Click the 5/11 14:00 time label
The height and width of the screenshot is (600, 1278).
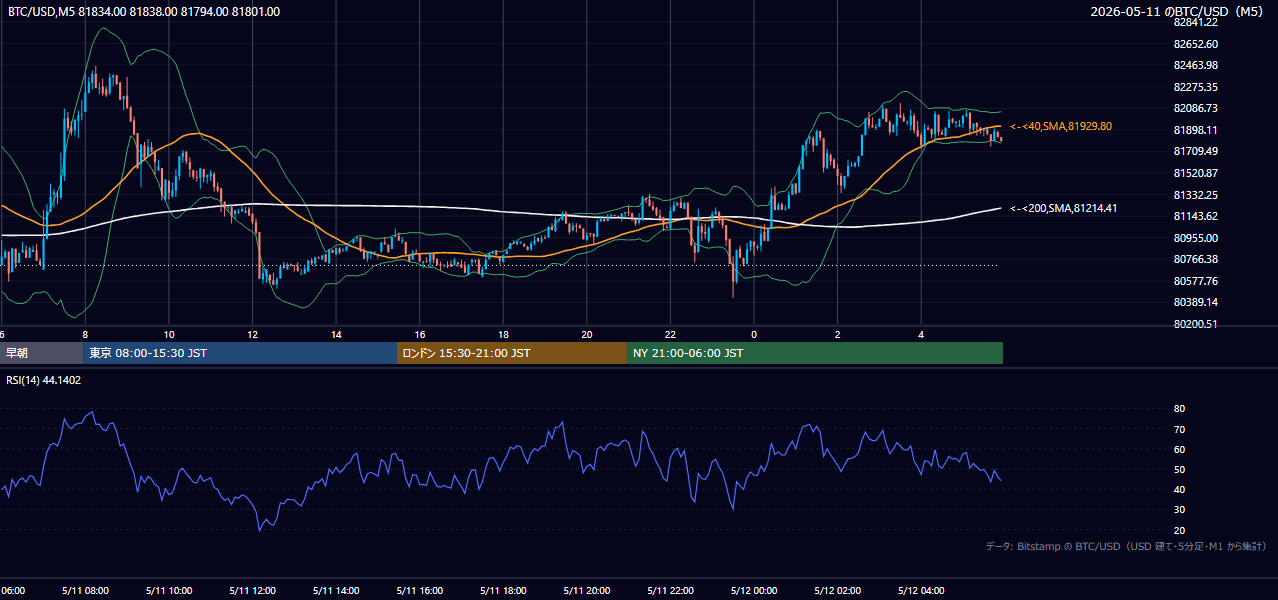coord(336,591)
